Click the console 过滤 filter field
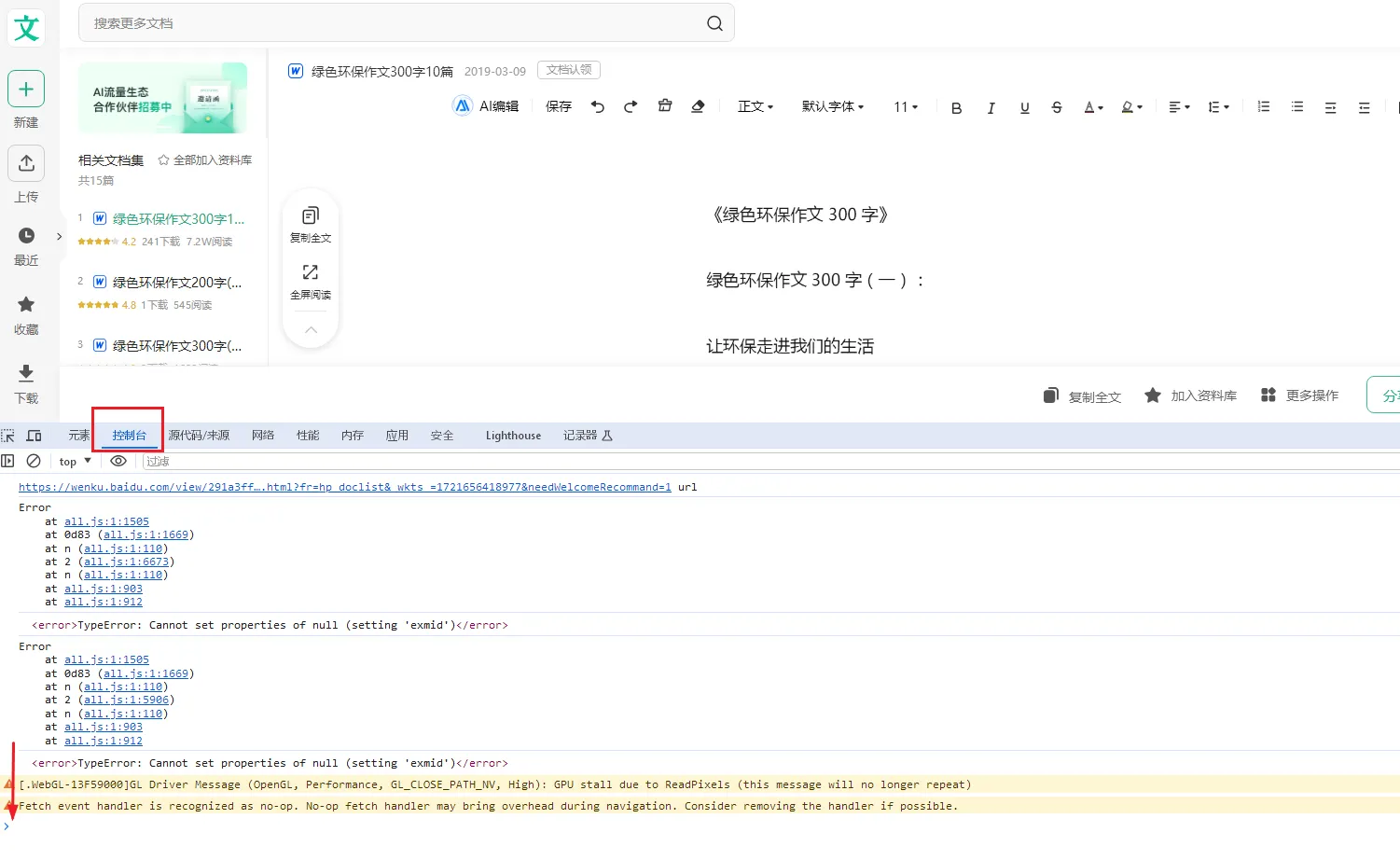 coord(769,462)
